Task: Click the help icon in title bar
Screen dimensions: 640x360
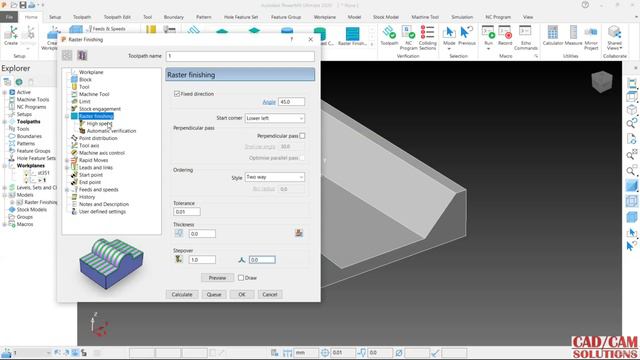Action: 585,5
